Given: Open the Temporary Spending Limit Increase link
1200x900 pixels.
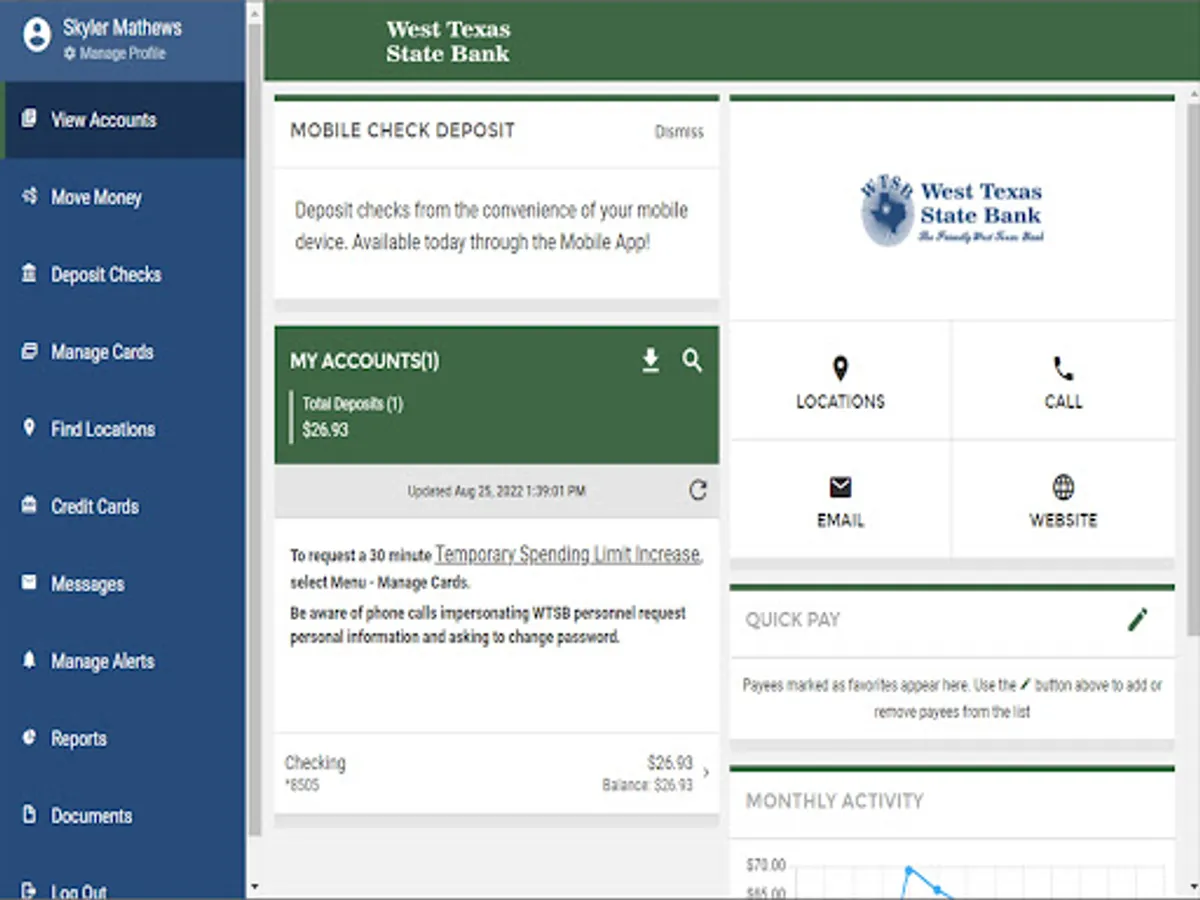Looking at the screenshot, I should 570,554.
